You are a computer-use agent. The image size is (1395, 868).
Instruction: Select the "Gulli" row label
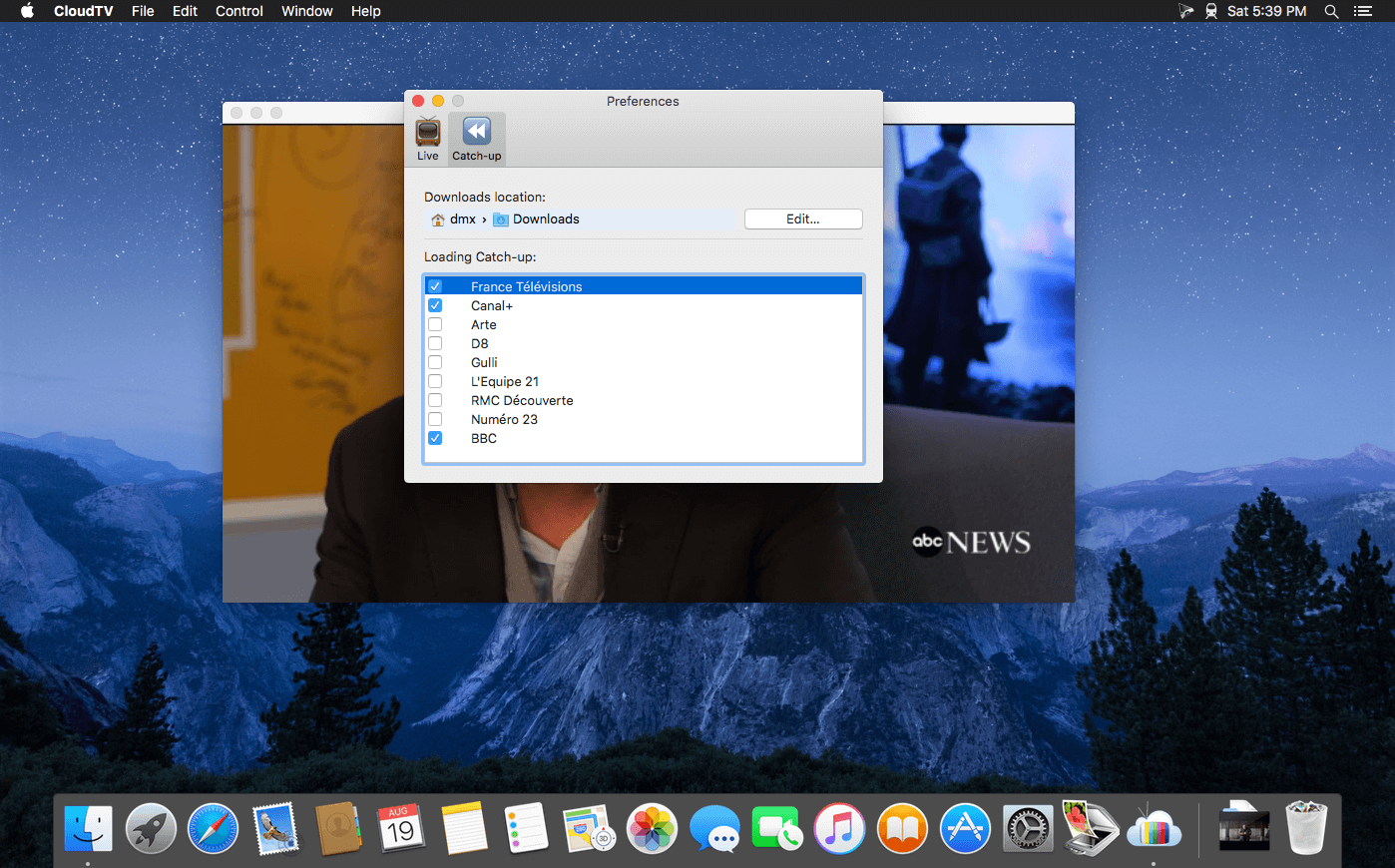tap(484, 362)
